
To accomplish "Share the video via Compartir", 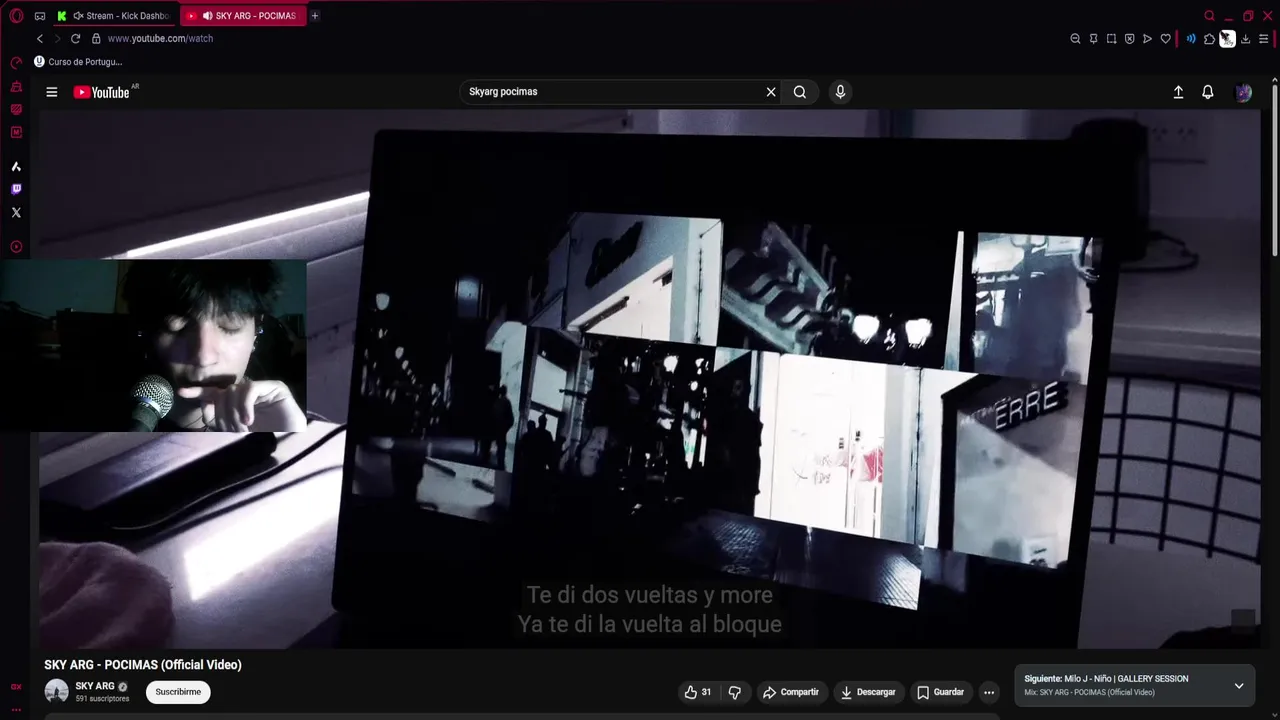I will click(x=790, y=692).
